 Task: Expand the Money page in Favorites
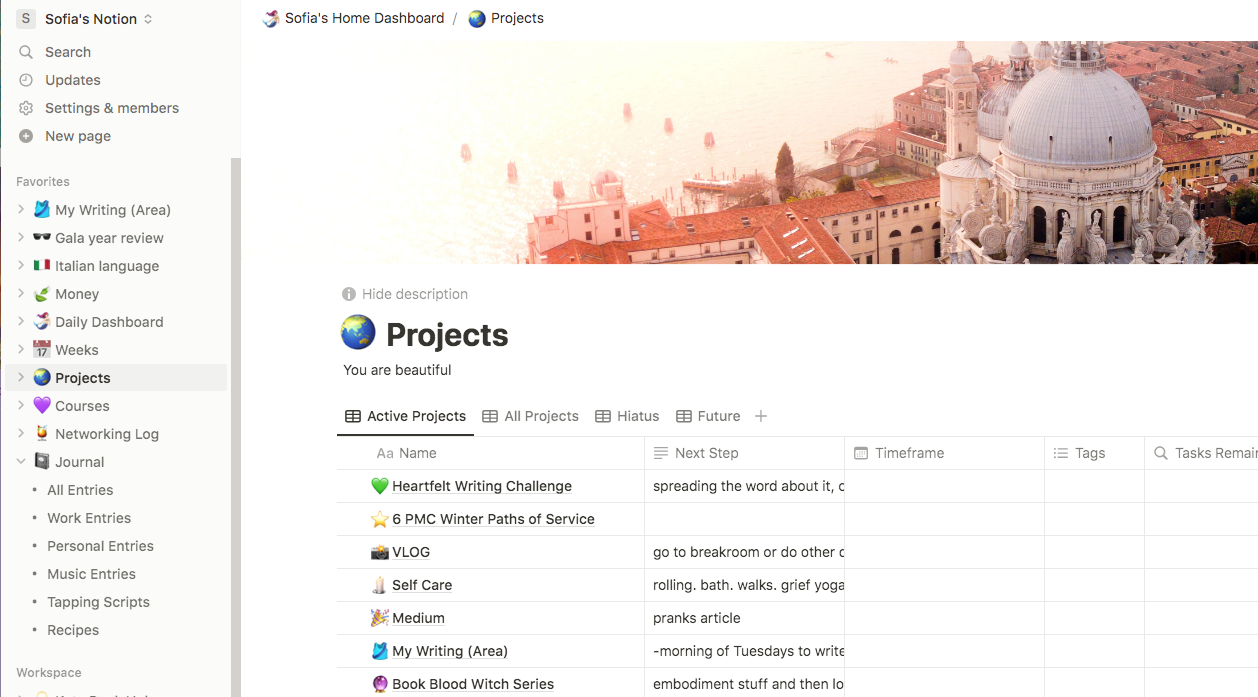click(21, 294)
